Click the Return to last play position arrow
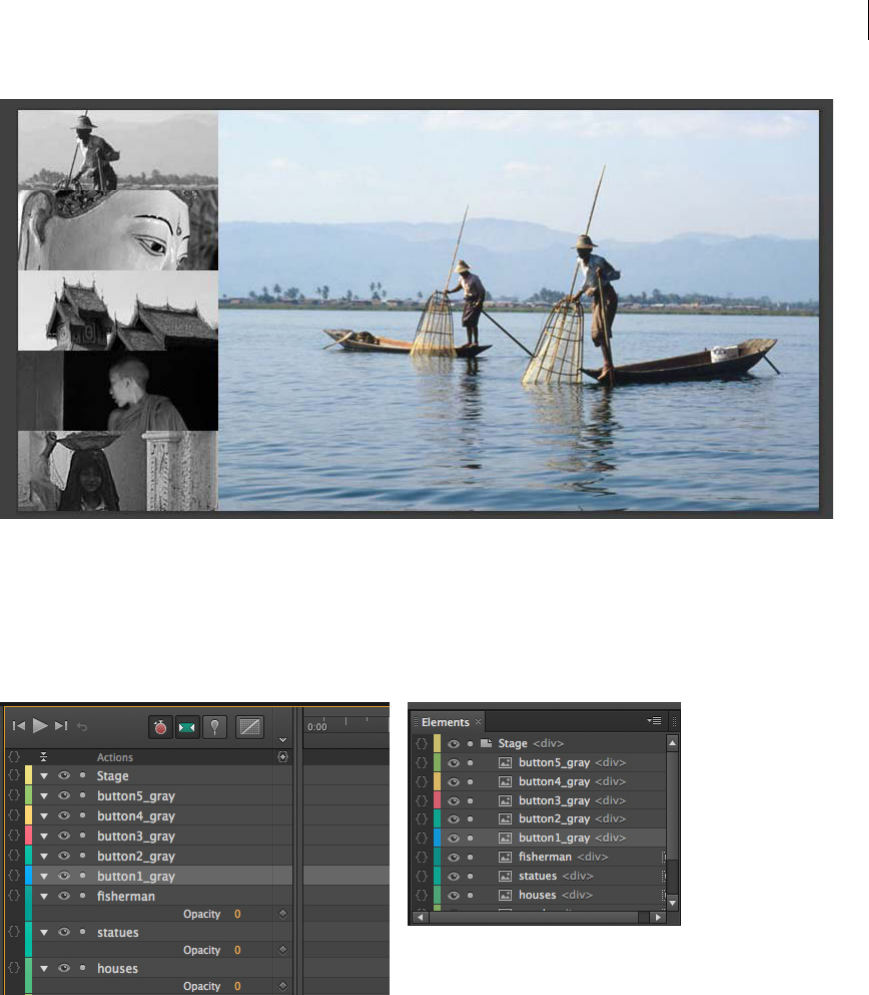The height and width of the screenshot is (995, 869). [x=82, y=727]
